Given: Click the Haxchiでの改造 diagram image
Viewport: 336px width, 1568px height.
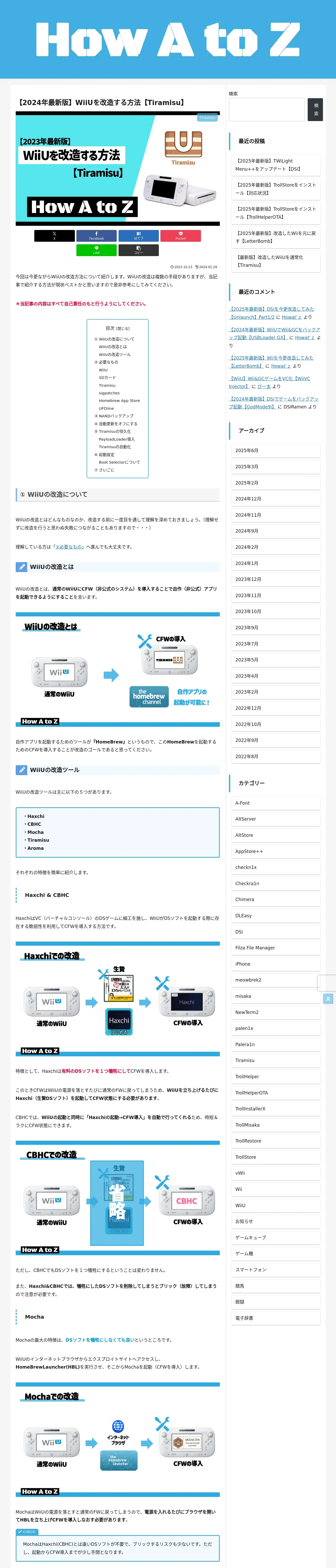Looking at the screenshot, I should 118,999.
